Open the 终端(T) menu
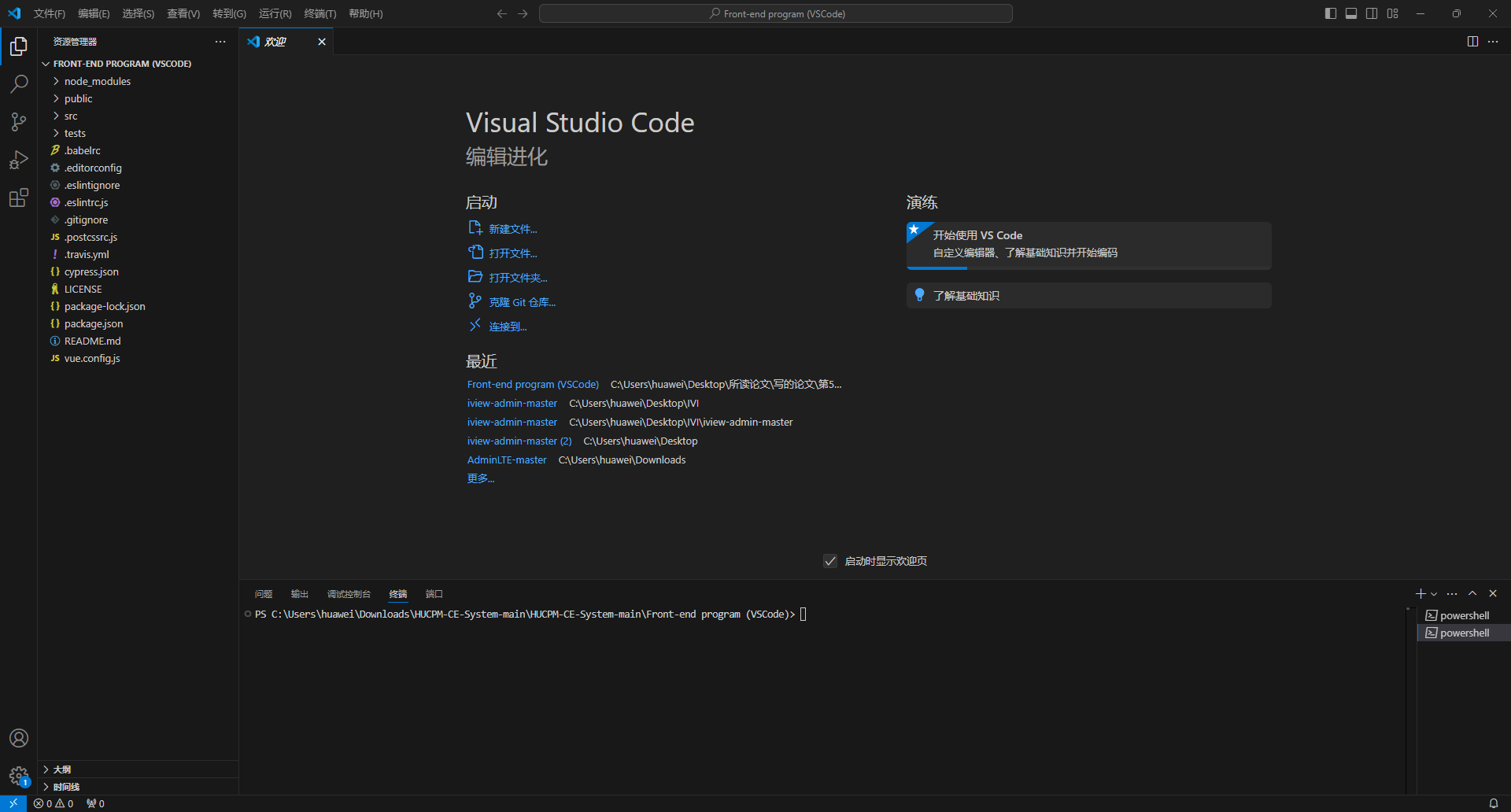 (320, 13)
